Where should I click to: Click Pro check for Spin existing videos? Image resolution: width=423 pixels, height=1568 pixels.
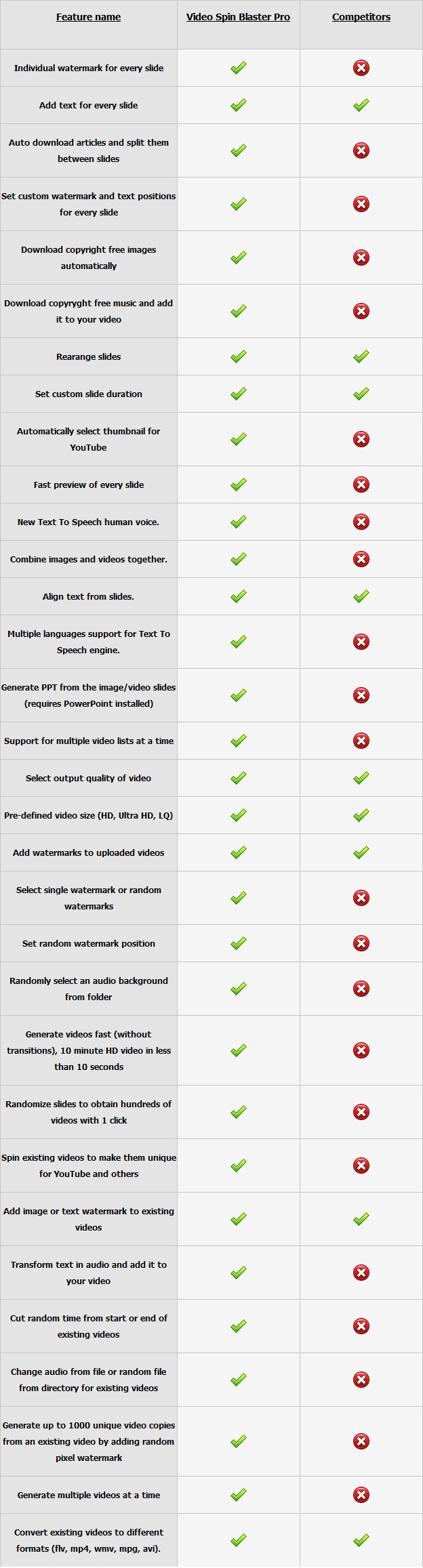(x=238, y=1165)
